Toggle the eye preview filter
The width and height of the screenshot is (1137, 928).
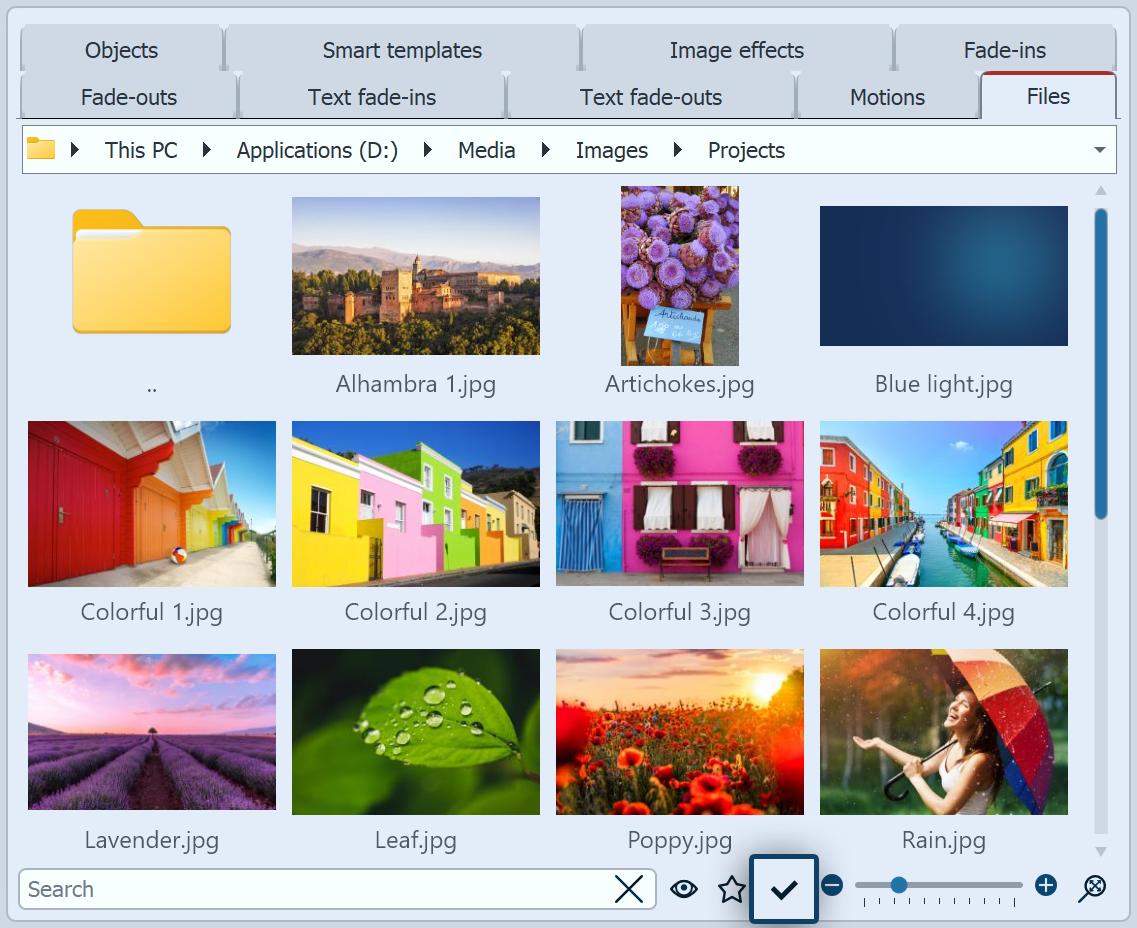(x=684, y=888)
